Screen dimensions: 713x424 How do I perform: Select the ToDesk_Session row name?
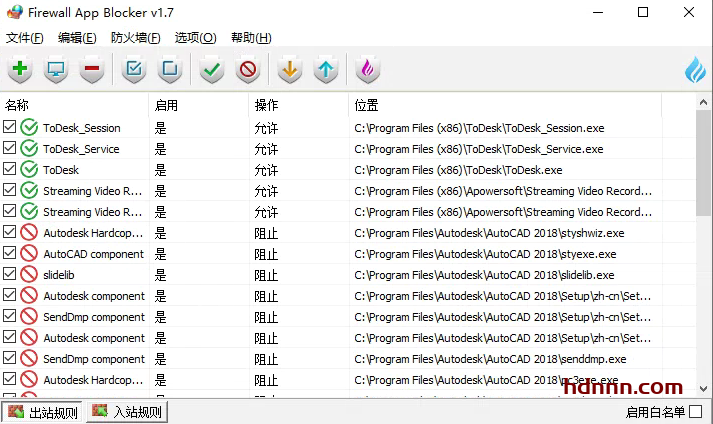click(x=82, y=128)
